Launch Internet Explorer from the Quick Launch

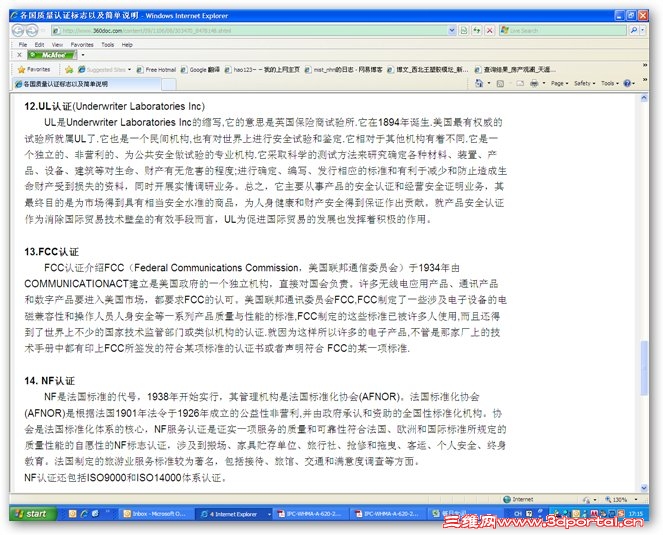[x=84, y=513]
